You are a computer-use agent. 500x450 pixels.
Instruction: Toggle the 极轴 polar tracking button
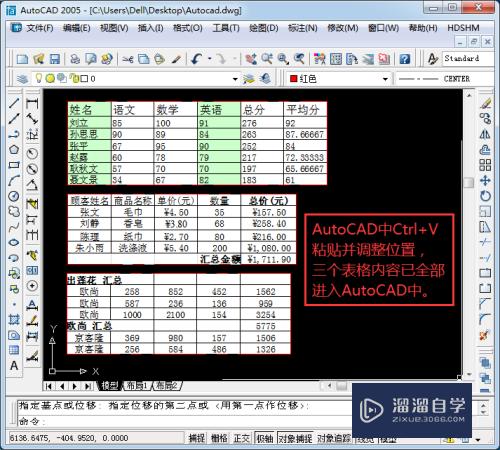(265, 438)
